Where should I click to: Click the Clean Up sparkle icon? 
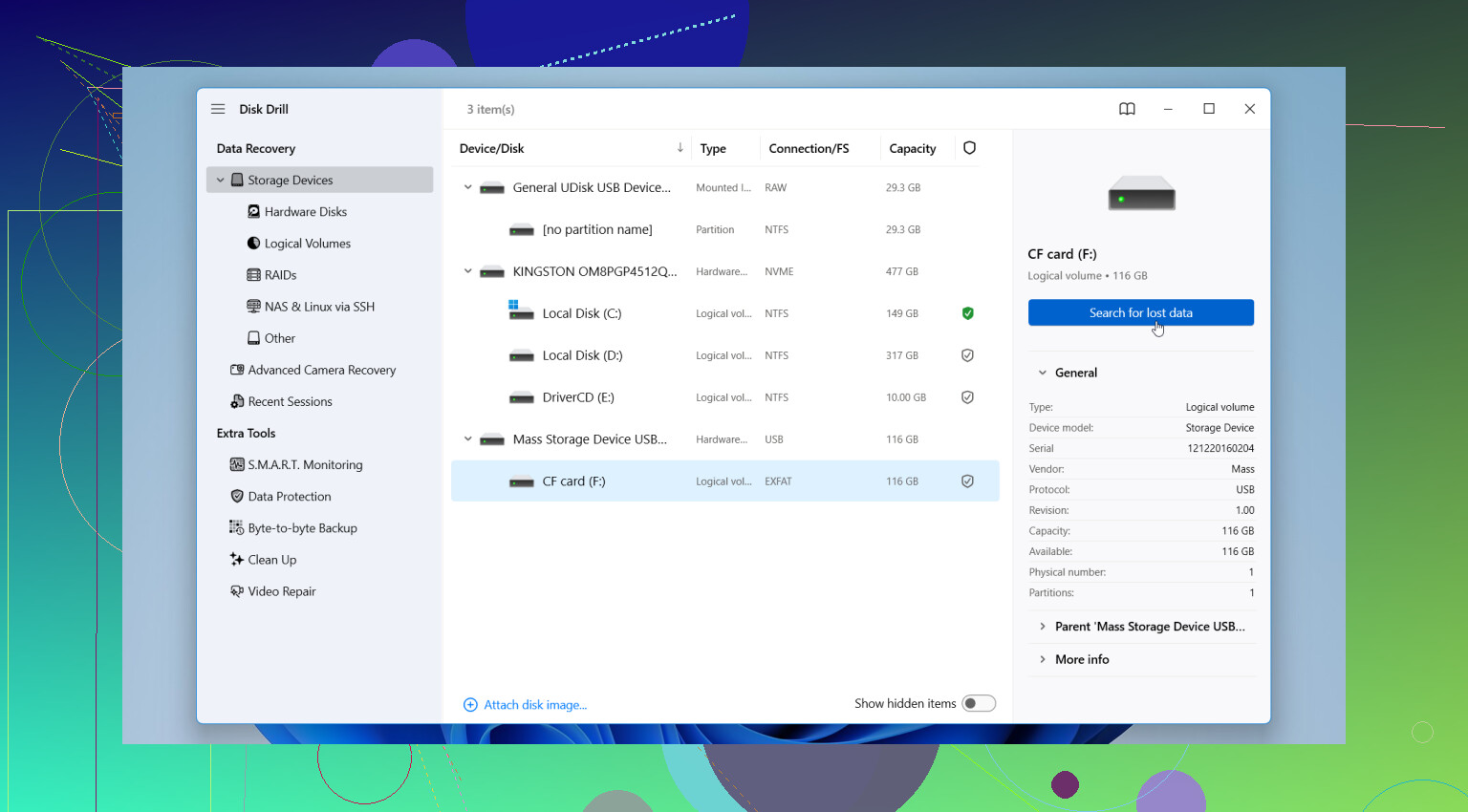[x=237, y=559]
